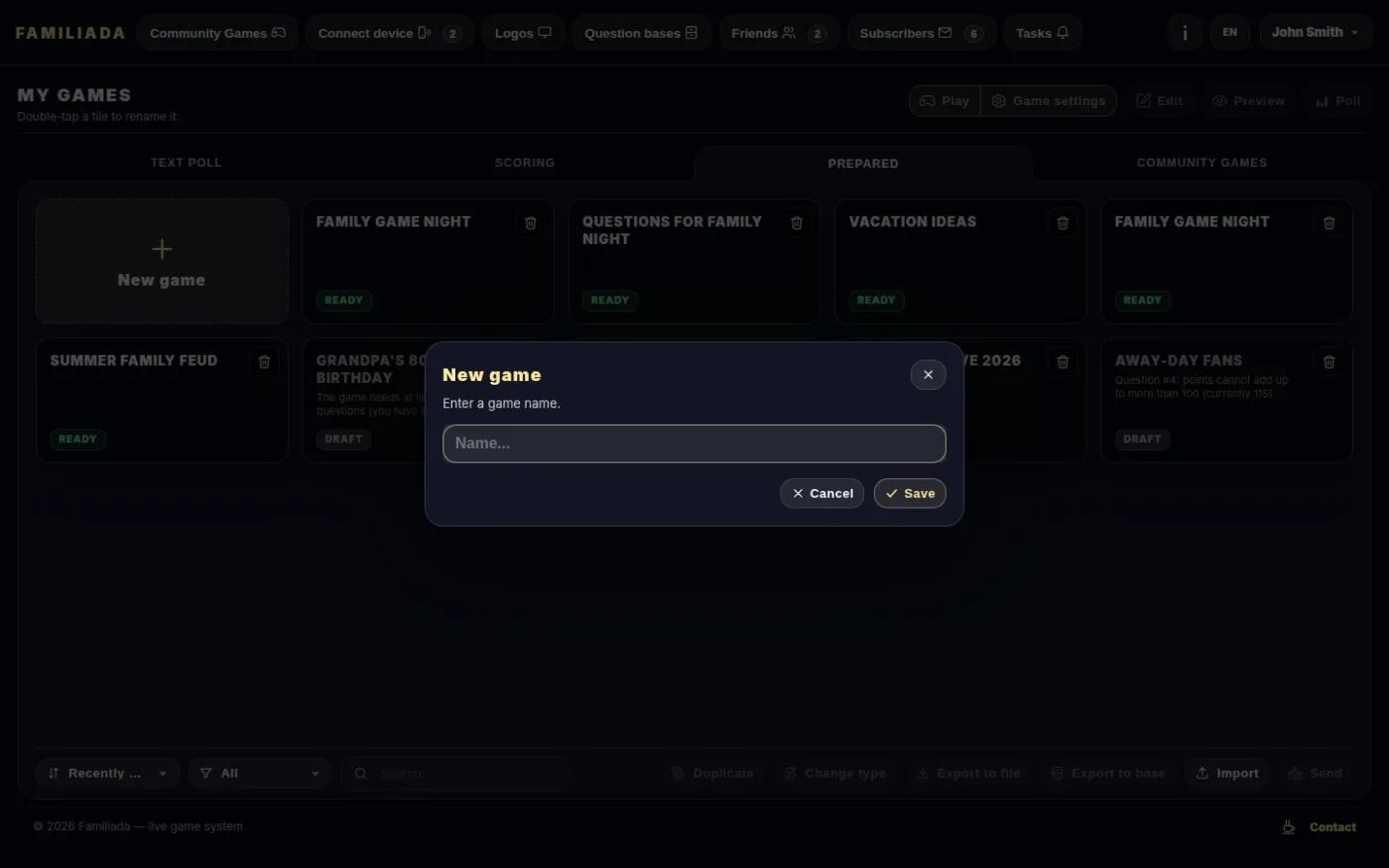Save the new game name
Screen dimensions: 1389x868
pos(910,493)
